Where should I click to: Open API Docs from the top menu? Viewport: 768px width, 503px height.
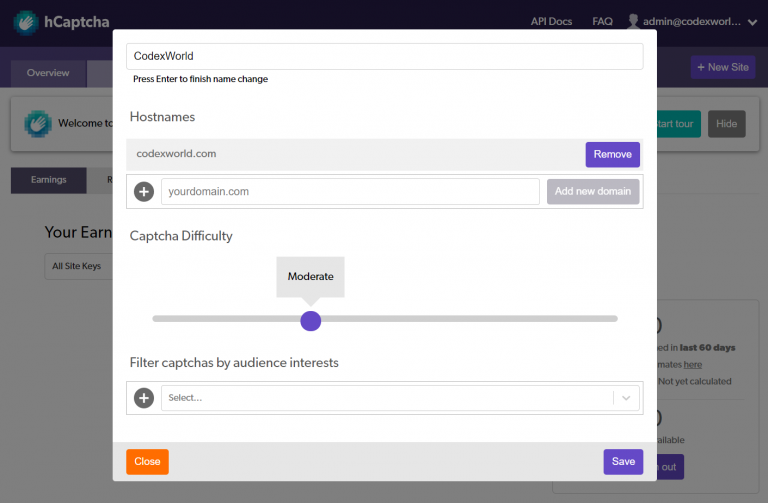tap(551, 22)
